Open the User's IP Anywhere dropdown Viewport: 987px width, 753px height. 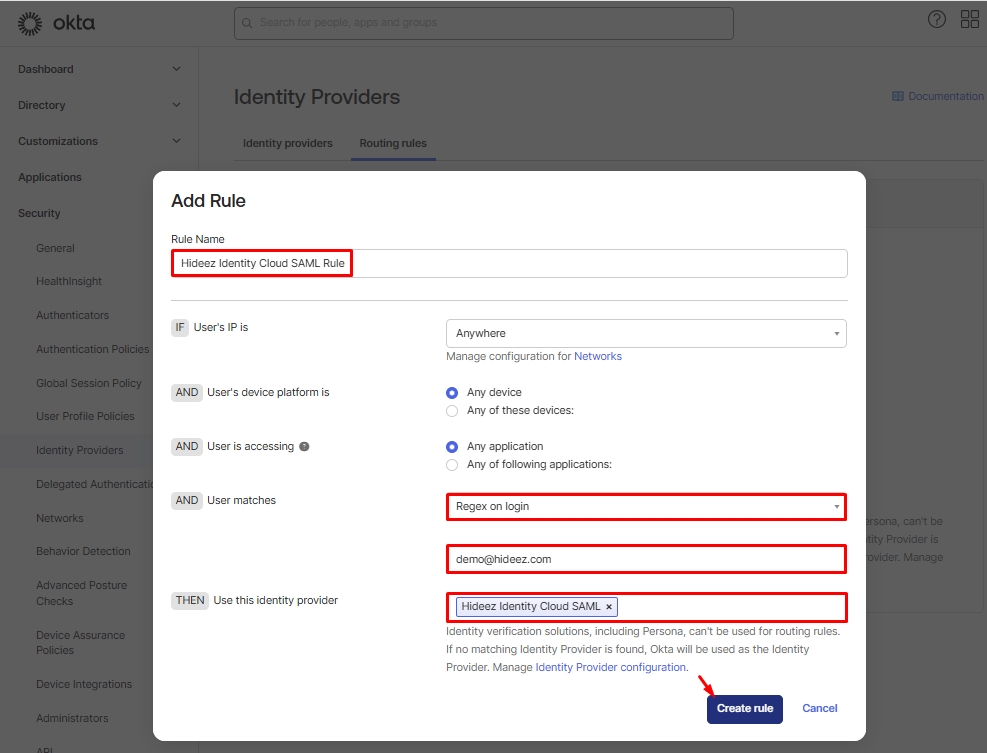(645, 333)
